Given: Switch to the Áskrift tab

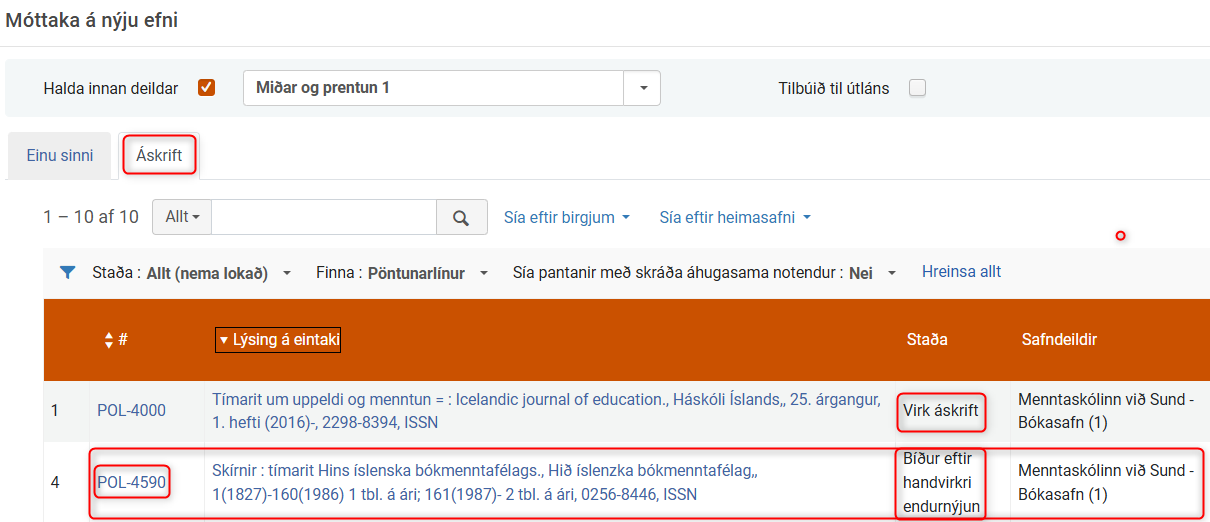Looking at the screenshot, I should pyautogui.click(x=160, y=156).
